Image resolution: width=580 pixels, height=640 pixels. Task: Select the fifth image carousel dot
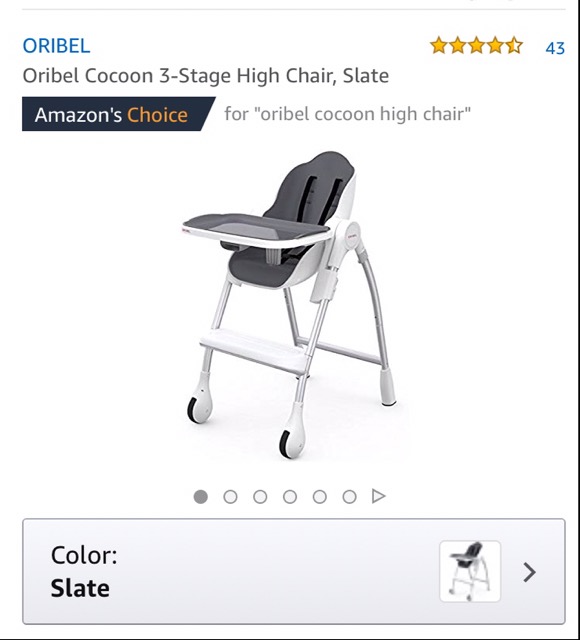tap(320, 497)
